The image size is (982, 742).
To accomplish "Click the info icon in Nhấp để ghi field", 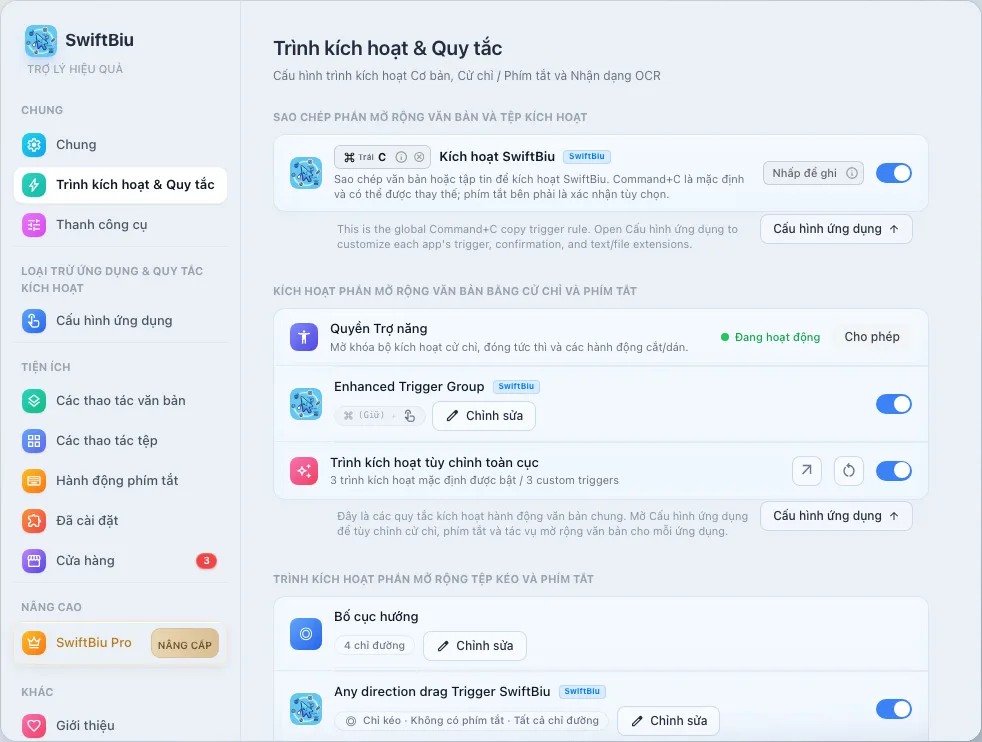I will (852, 173).
